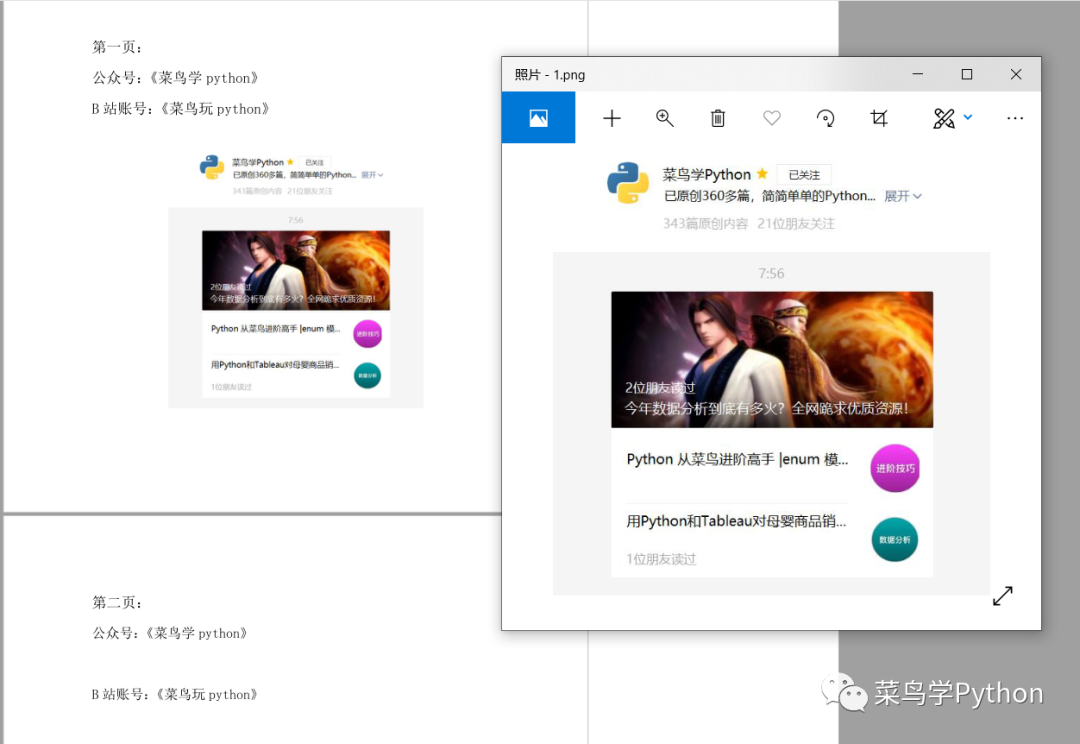Click the '照片 - 1.png' window title
1080x744 pixels.
click(x=550, y=74)
